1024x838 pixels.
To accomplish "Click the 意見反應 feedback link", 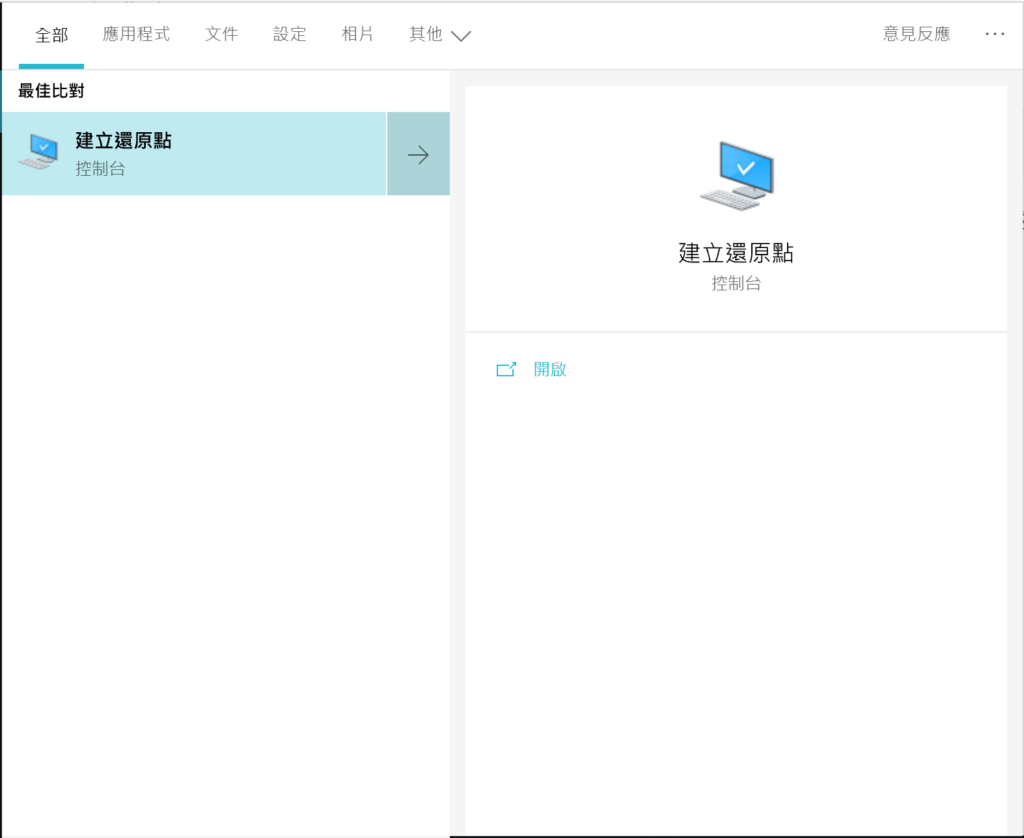I will [x=916, y=34].
